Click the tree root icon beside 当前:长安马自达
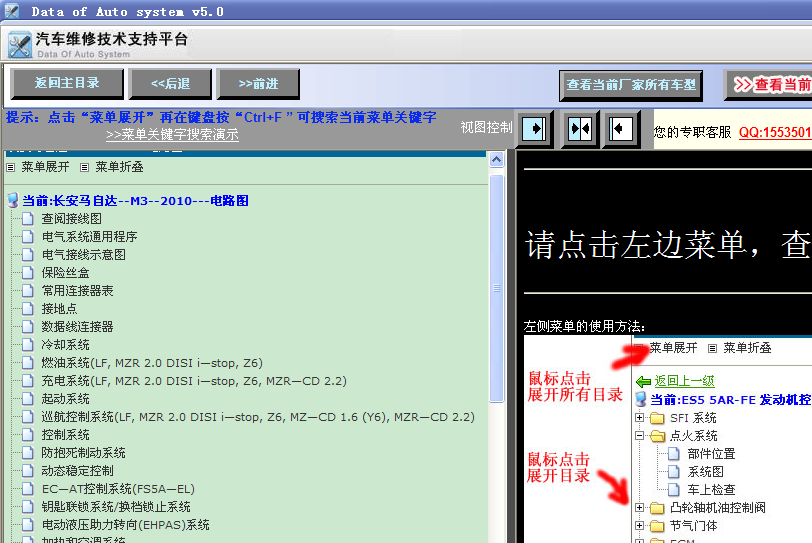 tap(13, 200)
